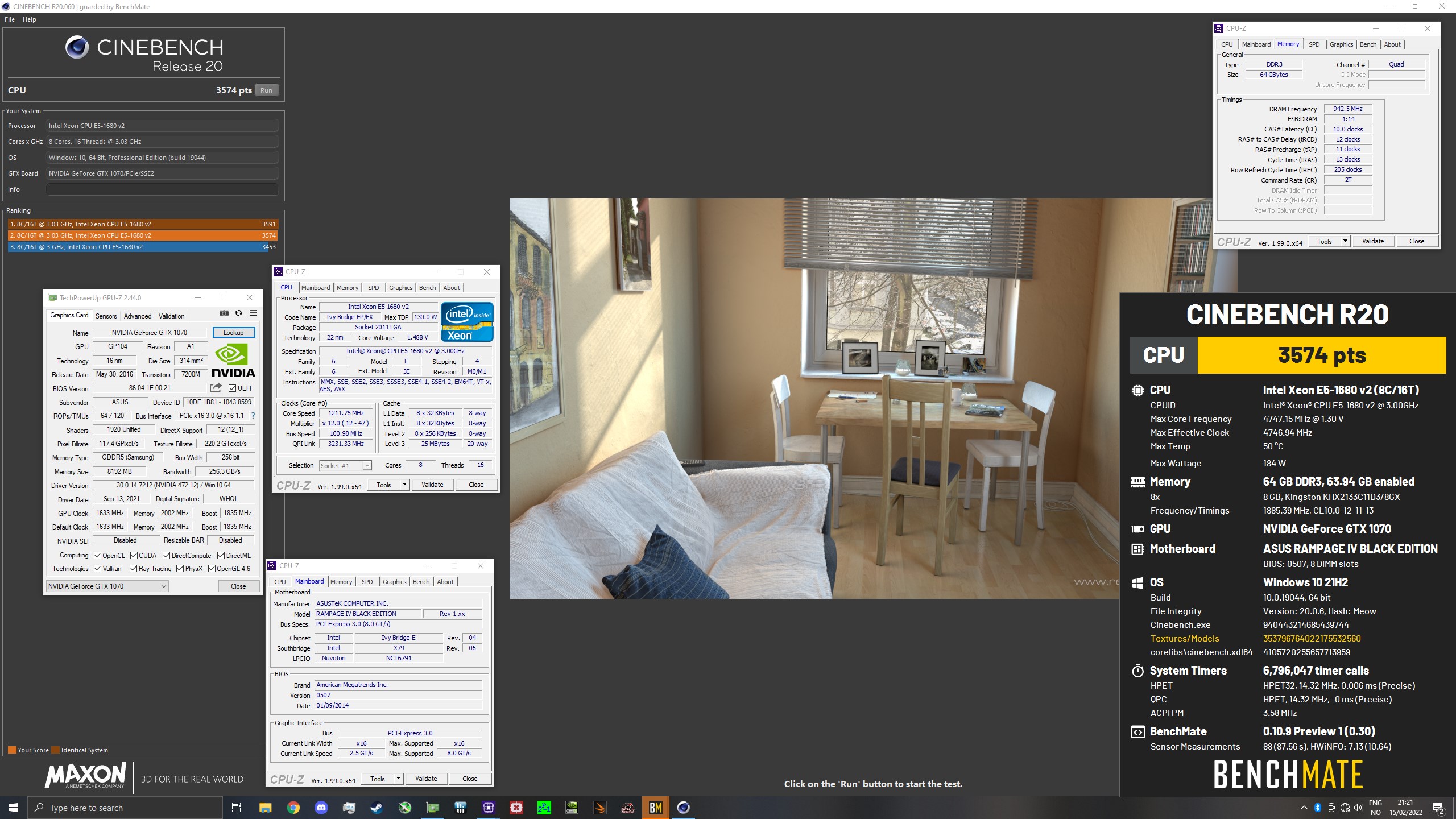
Task: Open Task View in the taskbar
Action: 237,808
